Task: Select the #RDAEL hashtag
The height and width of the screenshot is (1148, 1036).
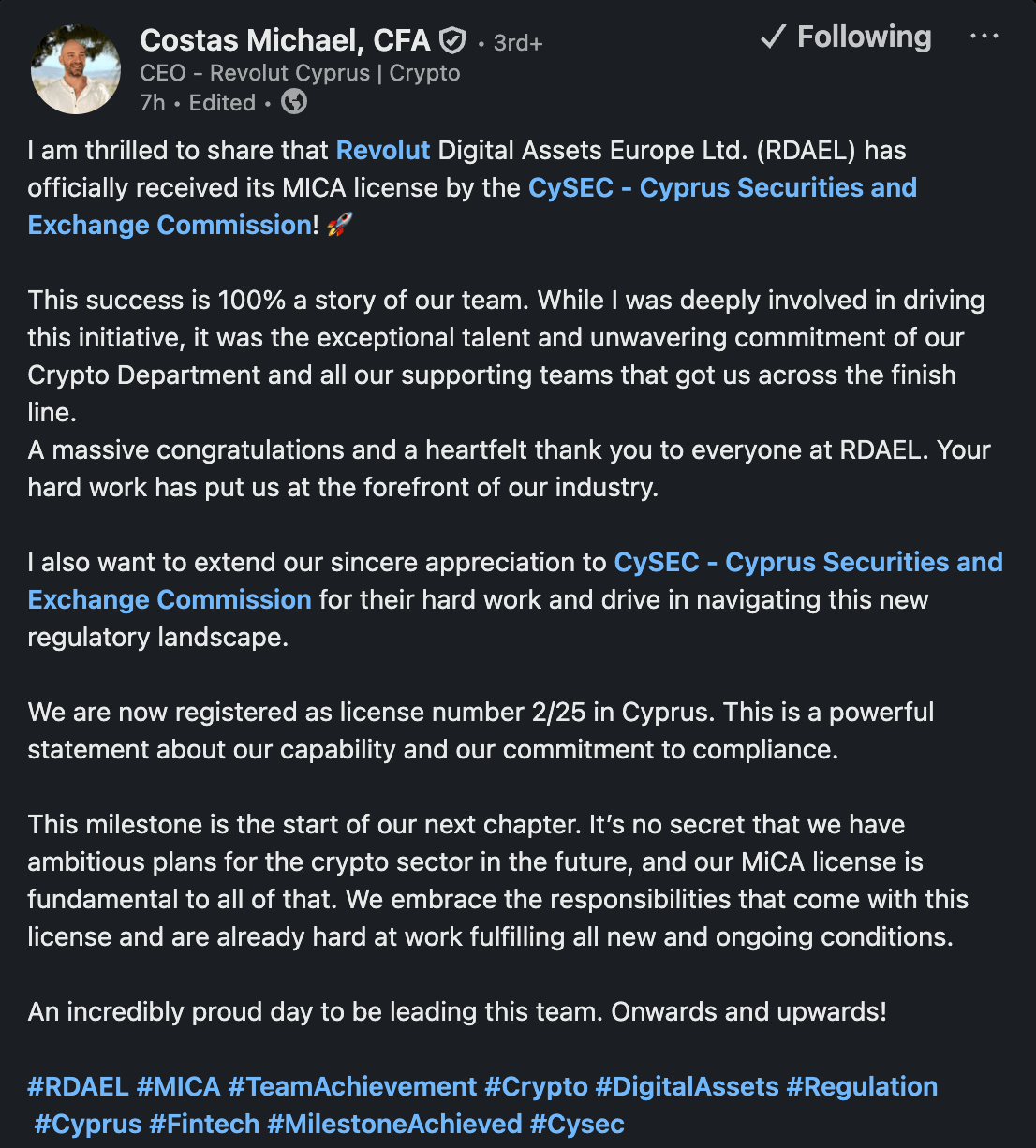Action: tap(78, 1087)
